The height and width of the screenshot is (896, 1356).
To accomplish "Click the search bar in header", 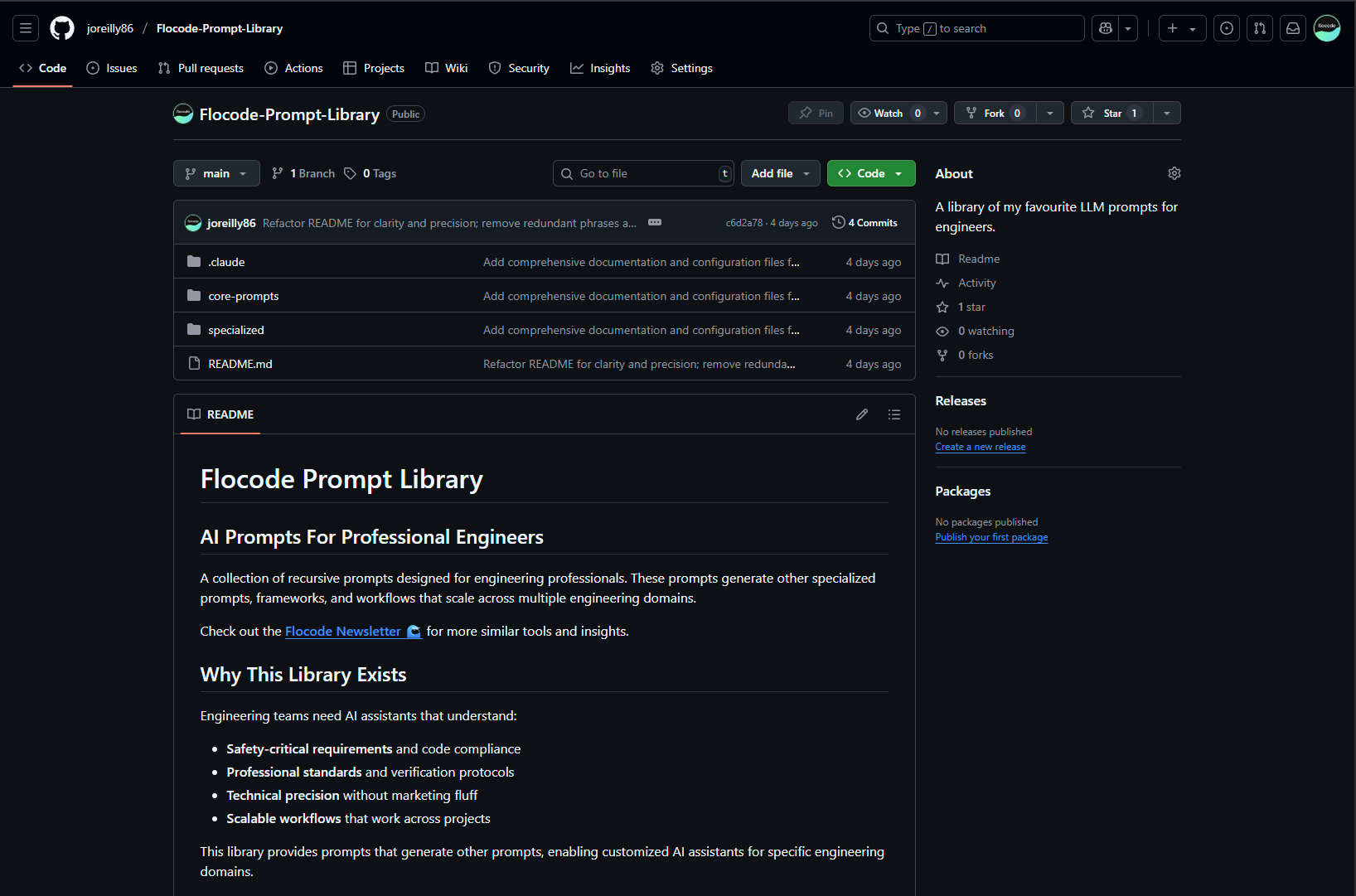I will [x=976, y=28].
